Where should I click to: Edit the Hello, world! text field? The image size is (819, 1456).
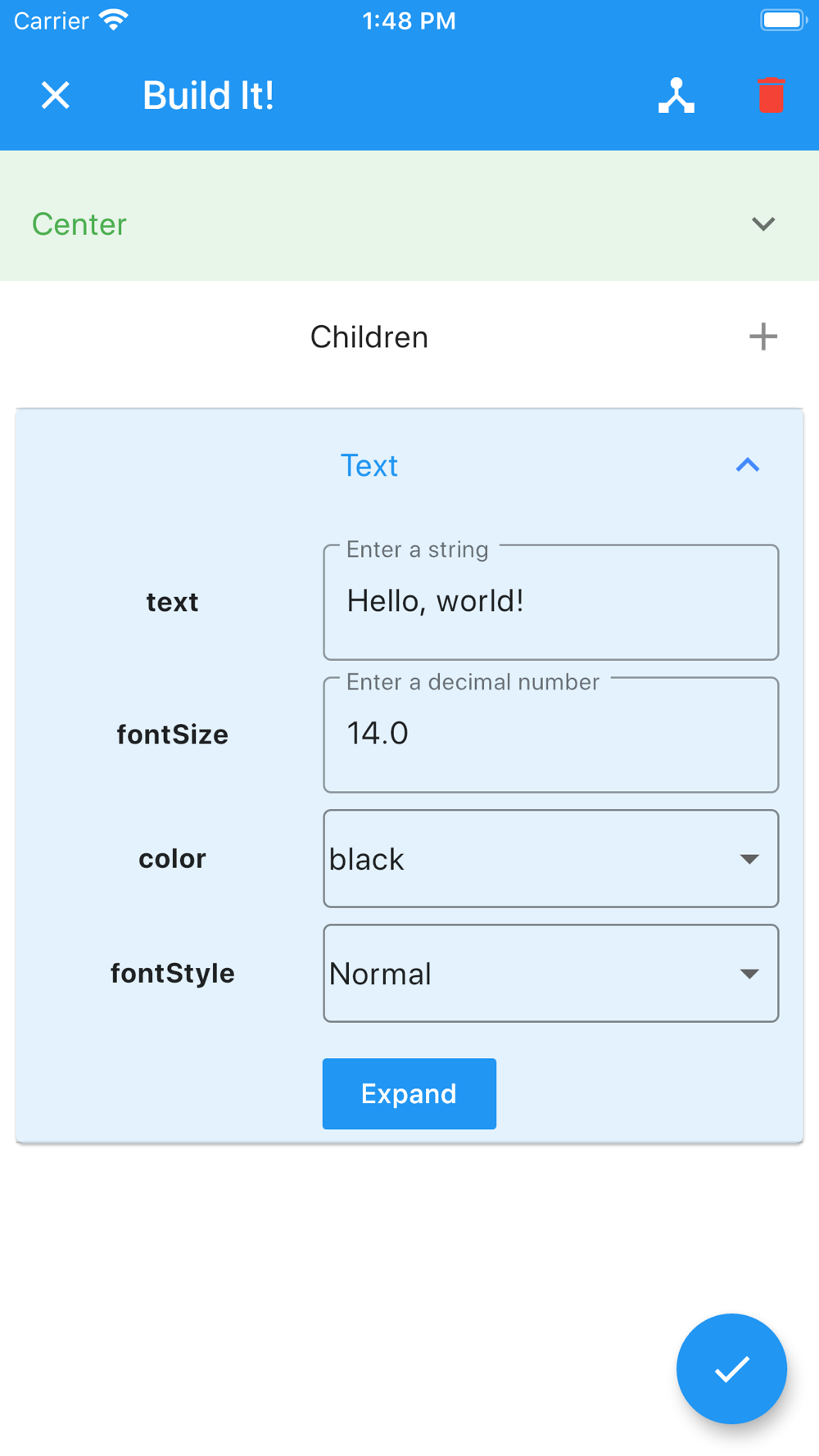tap(550, 602)
